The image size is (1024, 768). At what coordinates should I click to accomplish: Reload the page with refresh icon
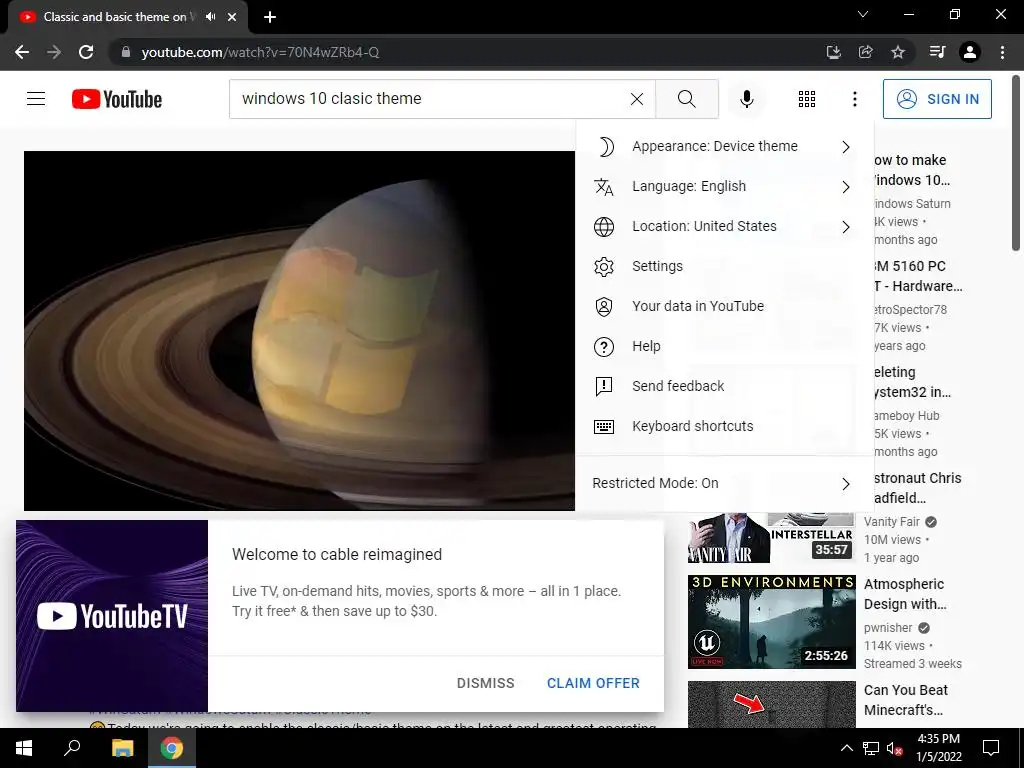pyautogui.click(x=86, y=52)
